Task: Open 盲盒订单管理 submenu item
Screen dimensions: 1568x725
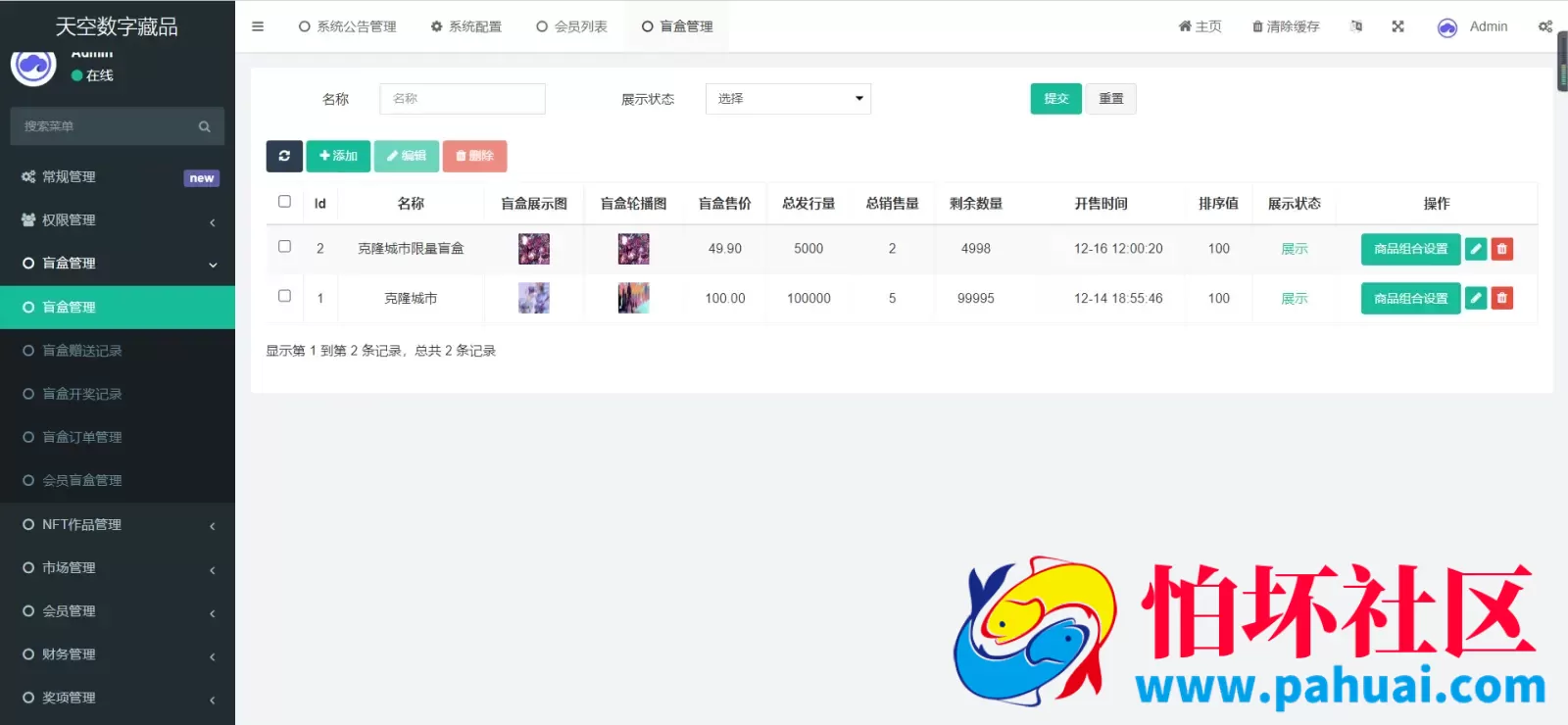Action: (118, 437)
